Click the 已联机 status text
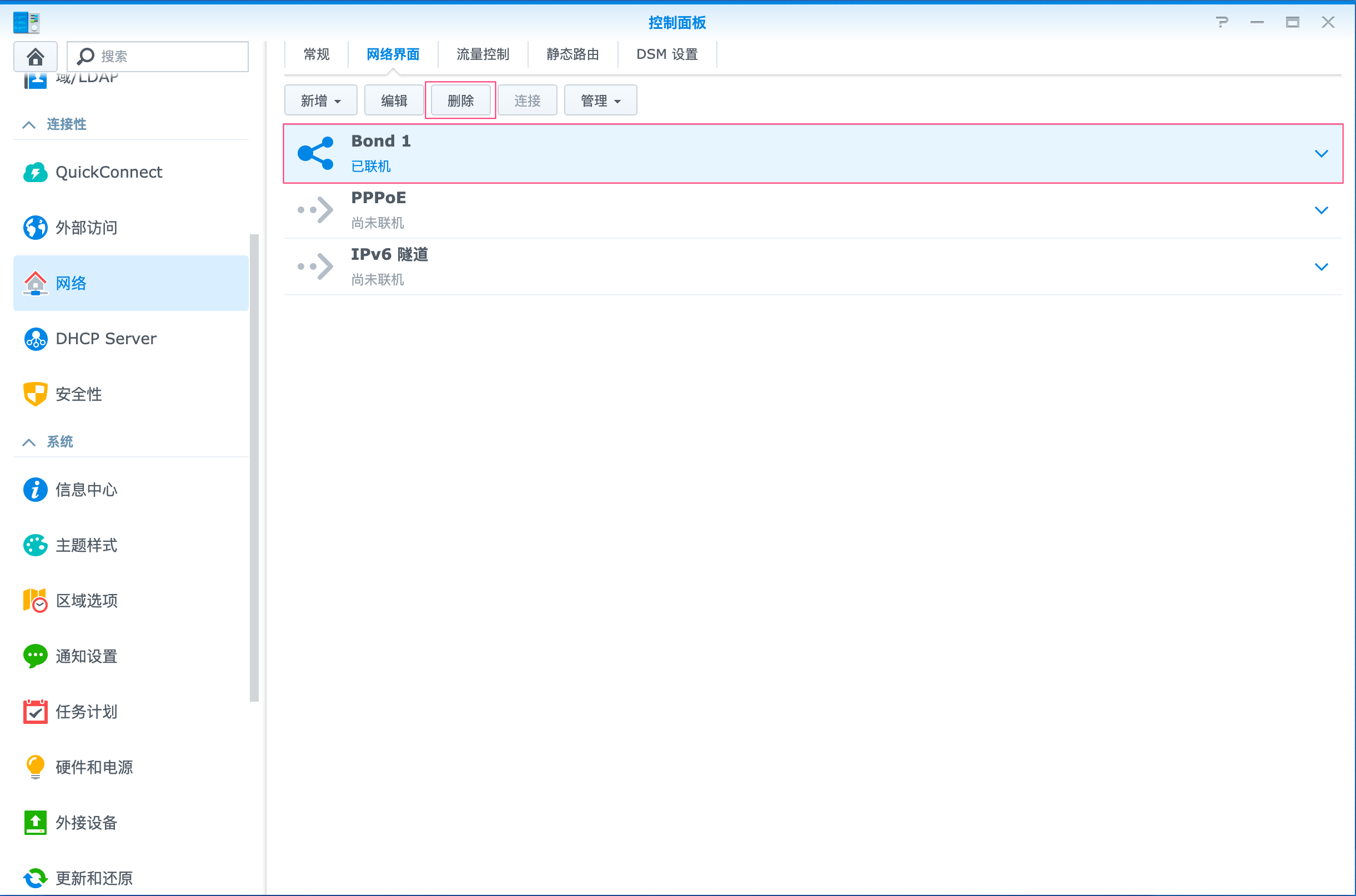Viewport: 1356px width, 896px height. tap(371, 167)
